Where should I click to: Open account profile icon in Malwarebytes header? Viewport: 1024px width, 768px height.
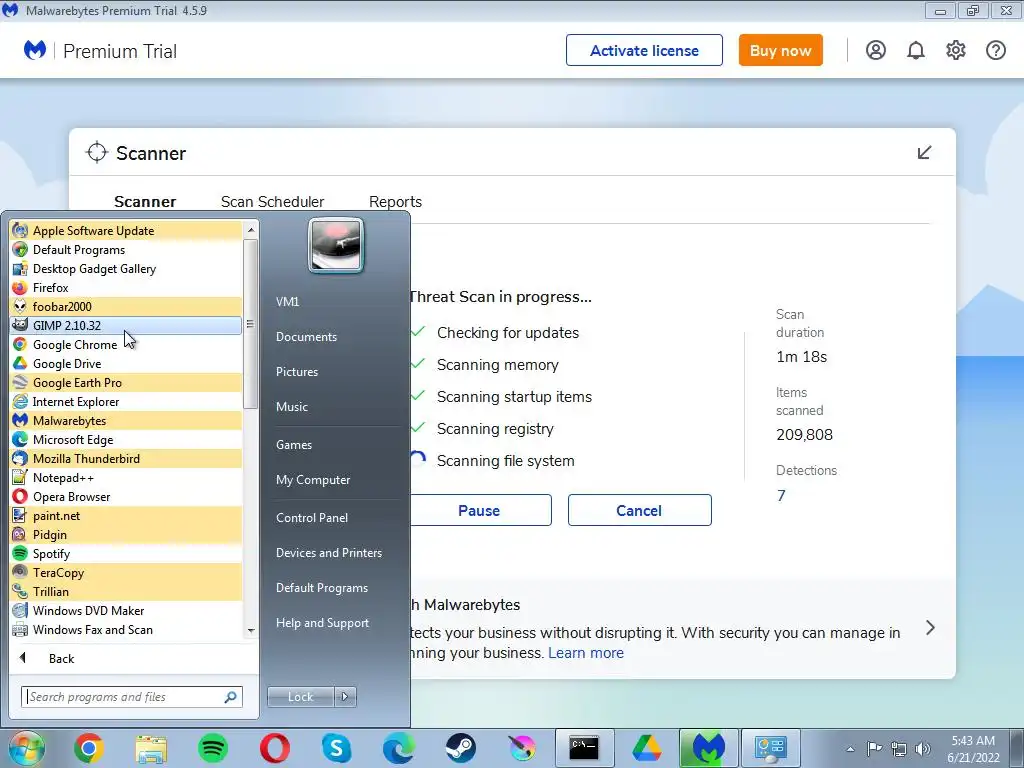pyautogui.click(x=876, y=50)
